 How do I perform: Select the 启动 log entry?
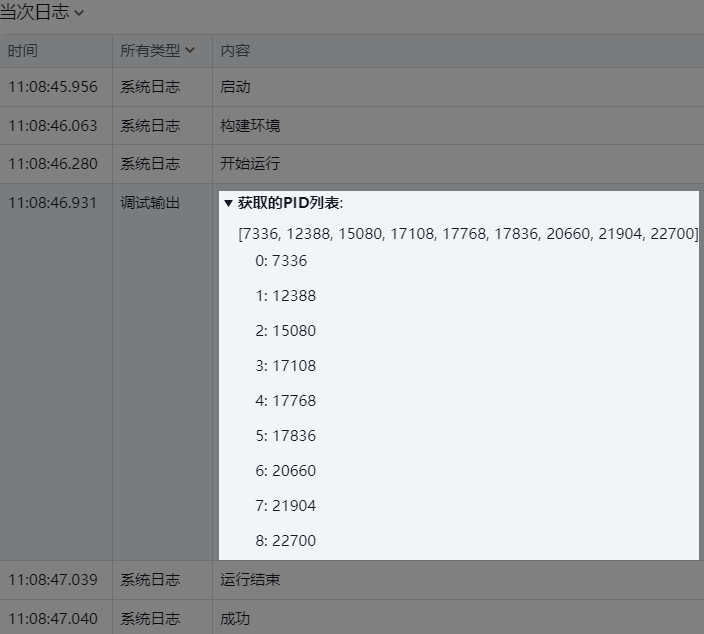coord(235,87)
